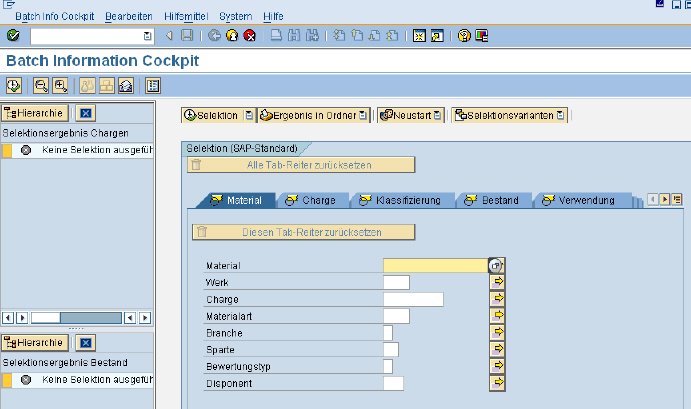This screenshot has width=691, height=409.
Task: Open the Hilfe menu
Action: pyautogui.click(x=273, y=16)
